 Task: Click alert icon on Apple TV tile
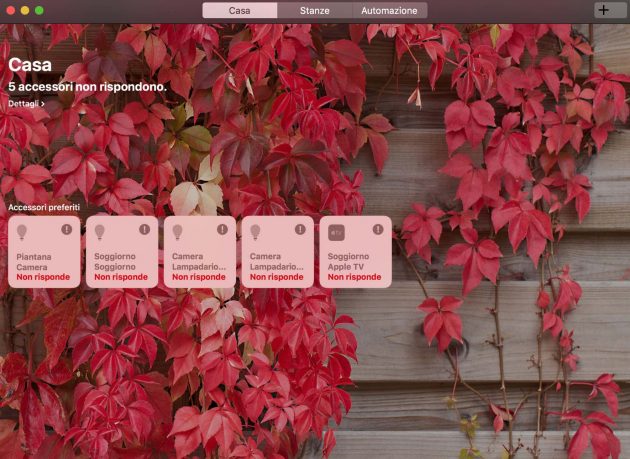pyautogui.click(x=378, y=230)
